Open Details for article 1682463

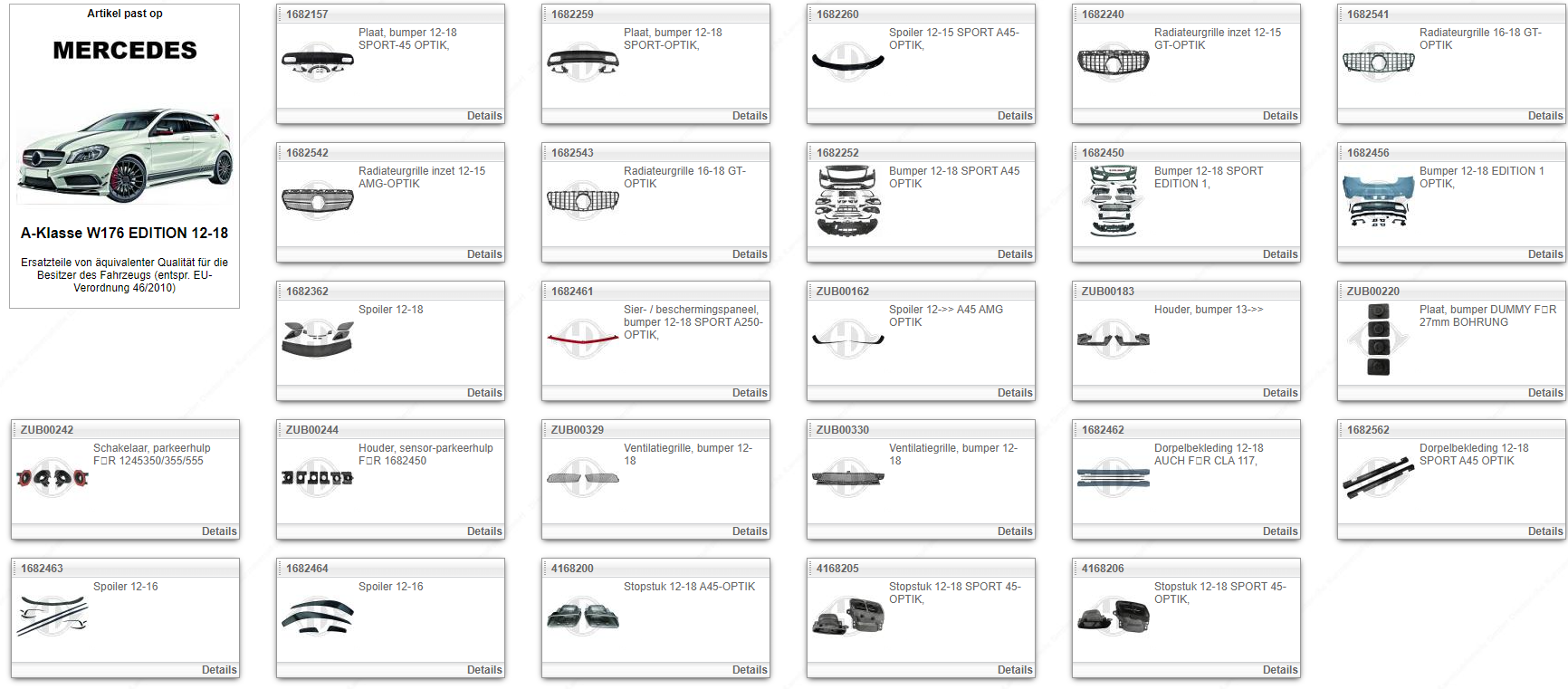pyautogui.click(x=219, y=670)
